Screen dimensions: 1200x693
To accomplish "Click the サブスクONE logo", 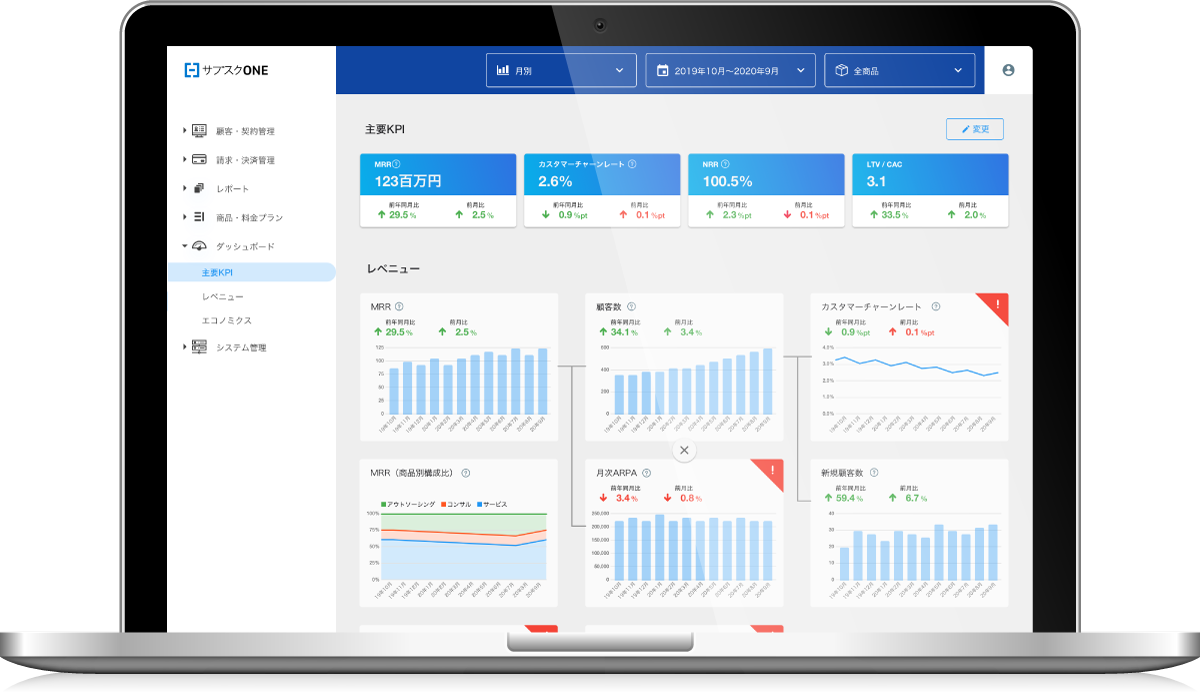I will [x=227, y=70].
